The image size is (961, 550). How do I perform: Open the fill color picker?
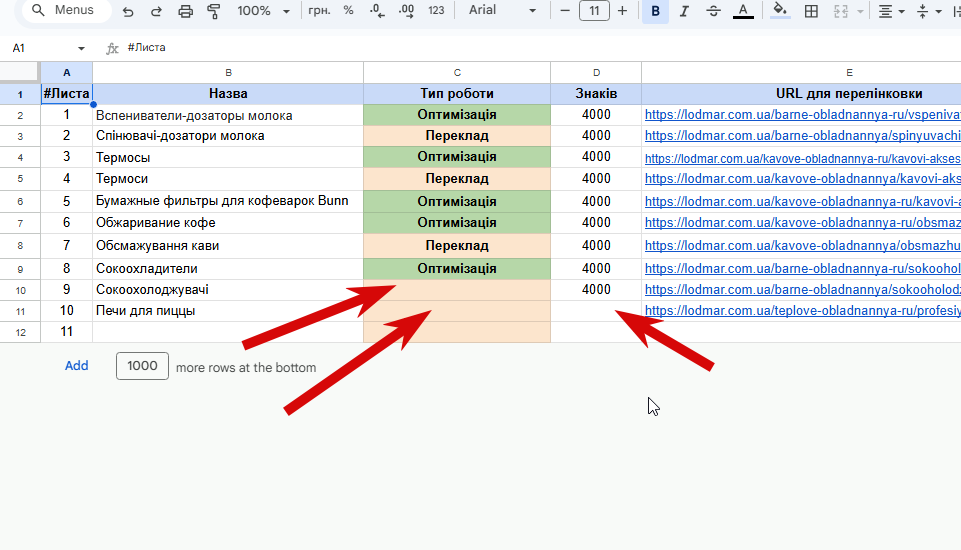[780, 11]
